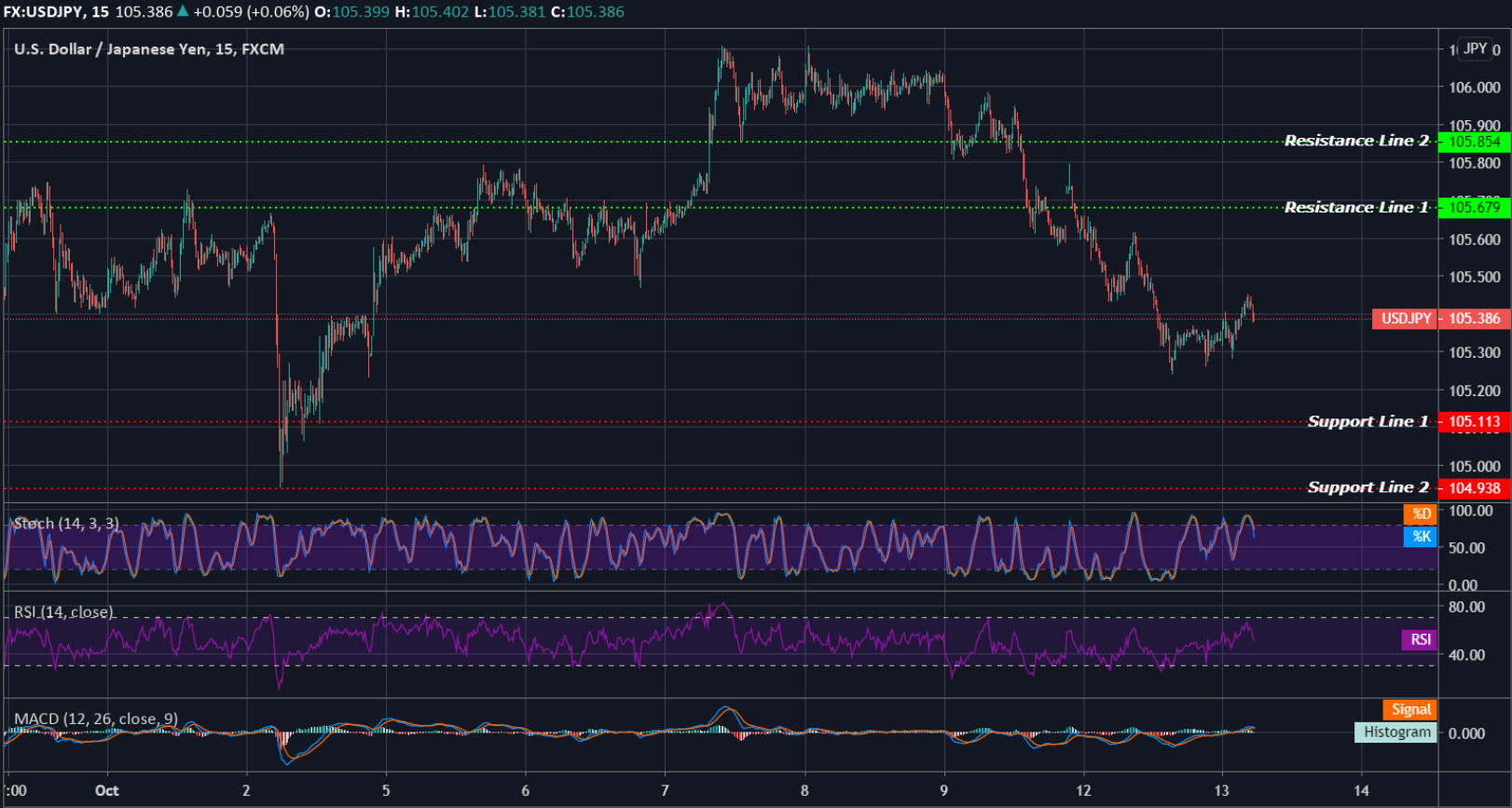The image size is (1512, 808).
Task: Select the Resistance Line 2 label
Action: pyautogui.click(x=1356, y=141)
